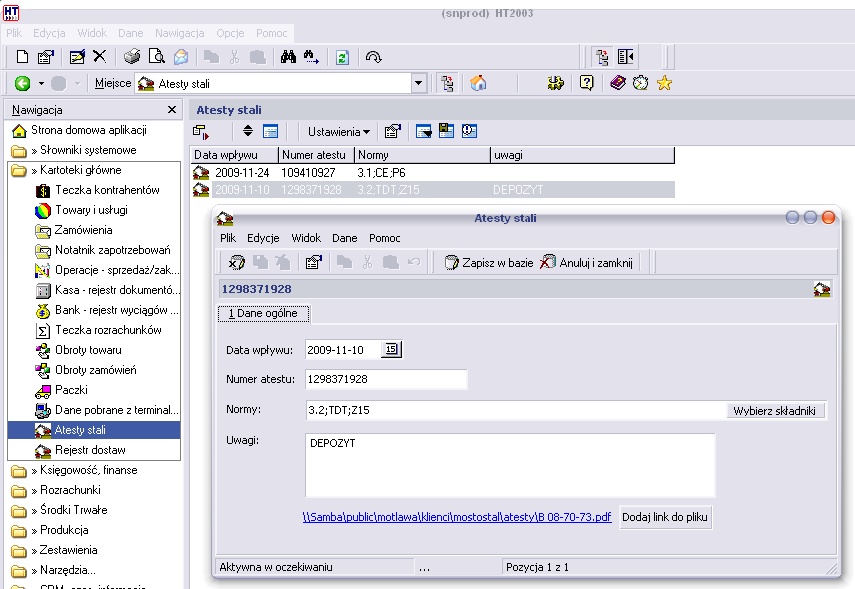
Task: Open the Pomoc menu in the dialog
Action: [x=384, y=238]
